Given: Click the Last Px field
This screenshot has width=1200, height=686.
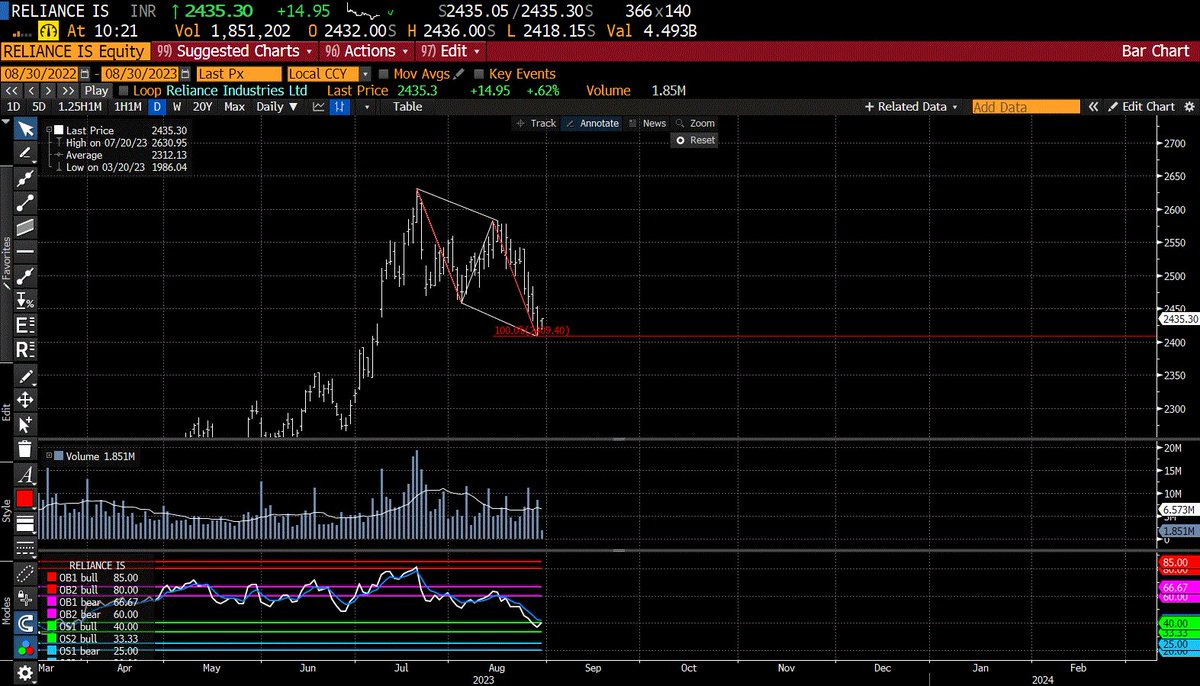Looking at the screenshot, I should (240, 74).
